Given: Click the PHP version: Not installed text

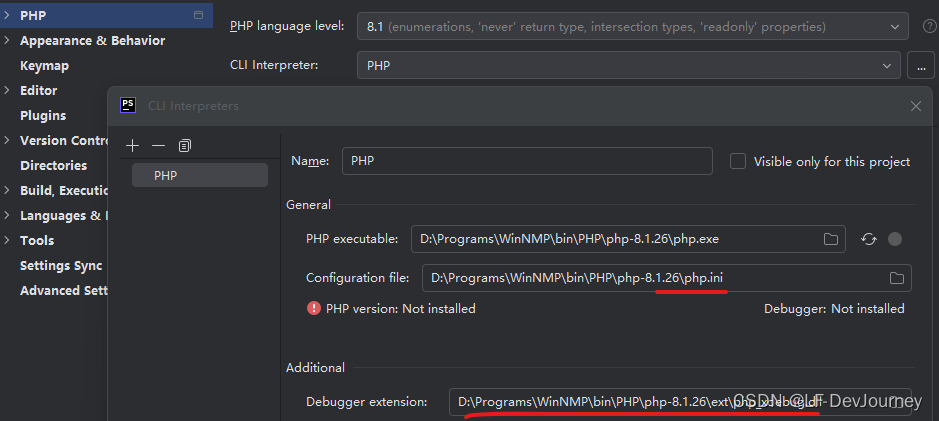Looking at the screenshot, I should coord(401,308).
